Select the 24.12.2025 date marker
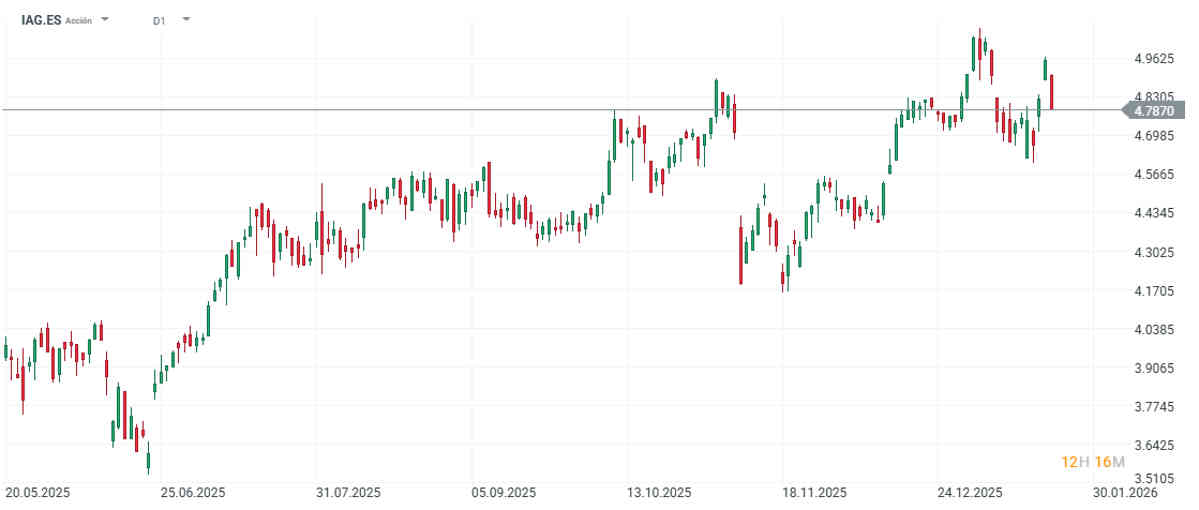The height and width of the screenshot is (510, 1199). pos(971,493)
